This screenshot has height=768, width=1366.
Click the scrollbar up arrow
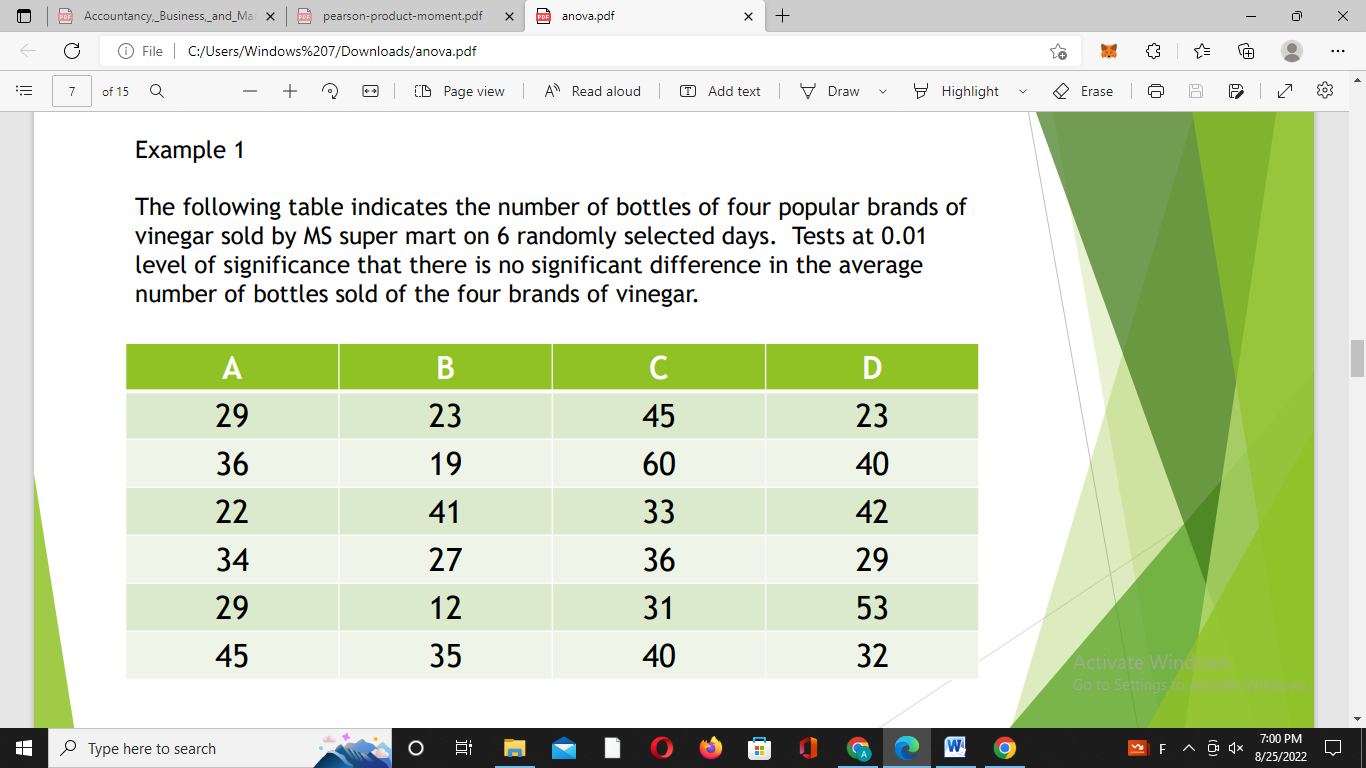(1357, 79)
